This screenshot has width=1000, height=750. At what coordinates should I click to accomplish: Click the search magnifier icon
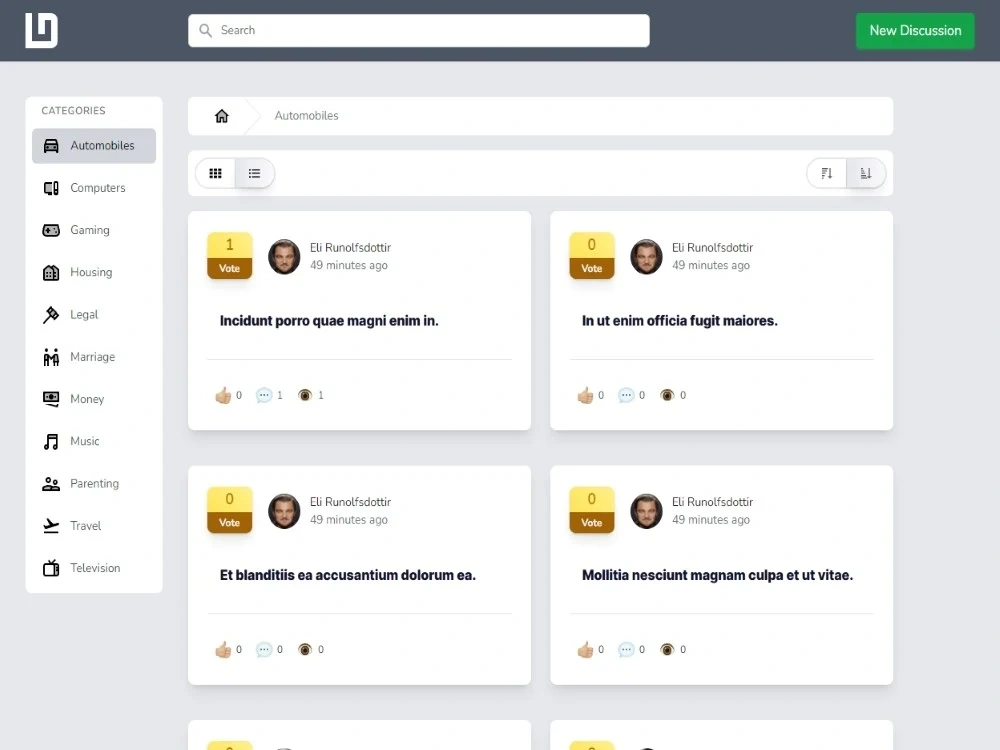click(x=205, y=31)
